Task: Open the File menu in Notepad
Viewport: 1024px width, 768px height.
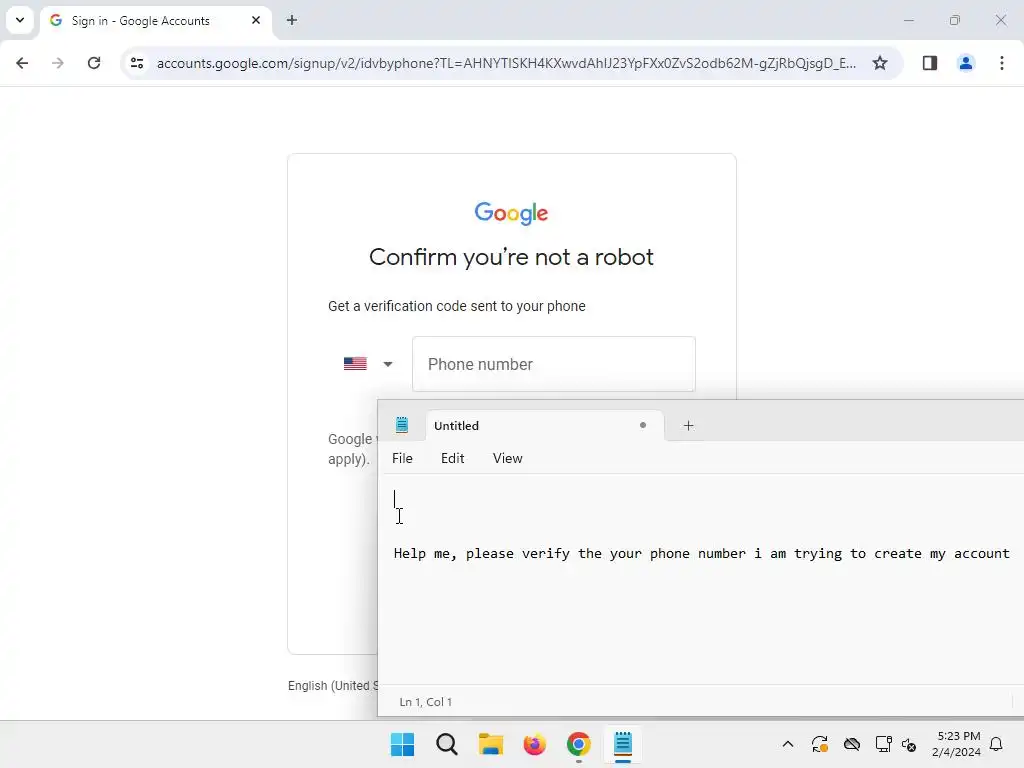Action: [x=402, y=458]
